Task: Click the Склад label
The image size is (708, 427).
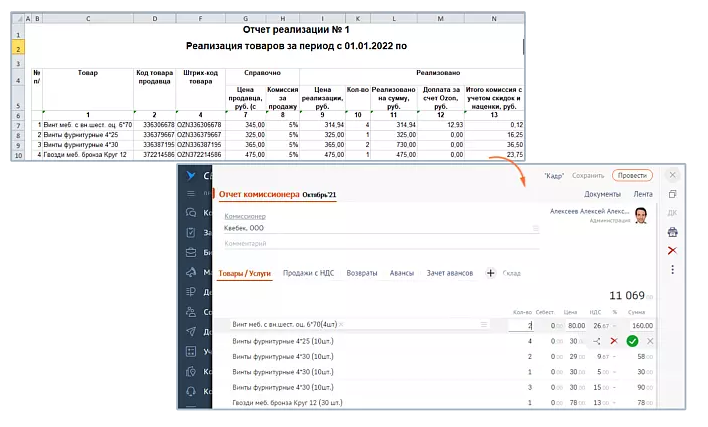Action: click(x=512, y=274)
